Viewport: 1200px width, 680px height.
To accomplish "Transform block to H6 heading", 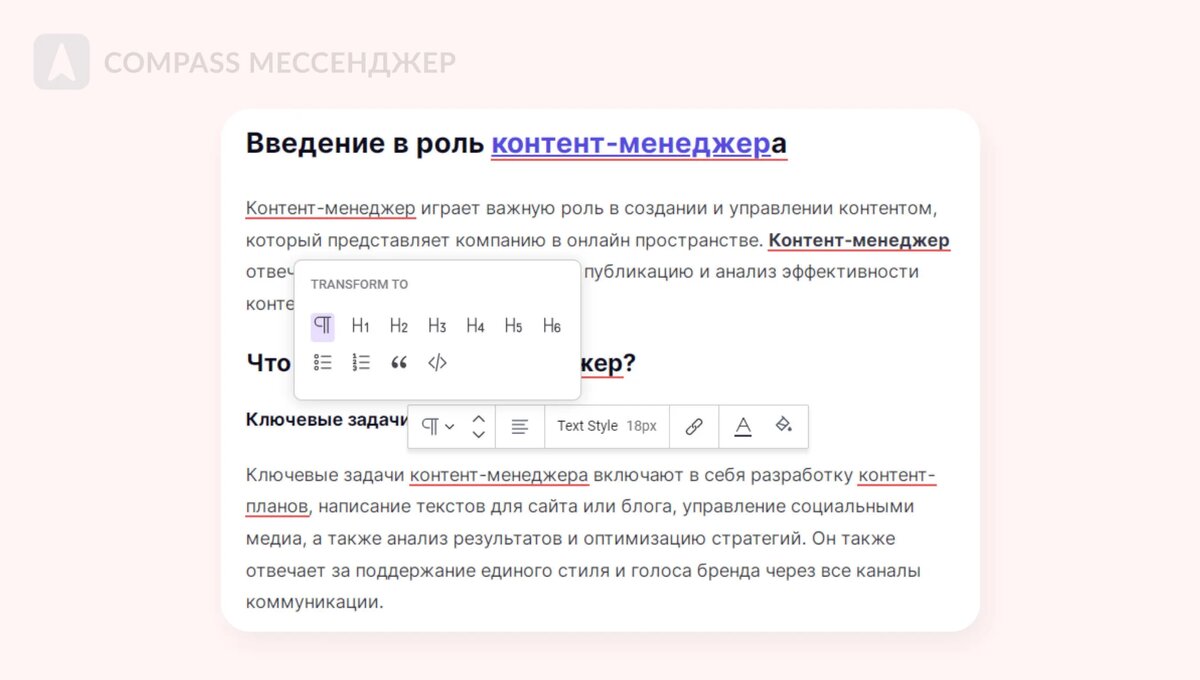I will pos(552,326).
